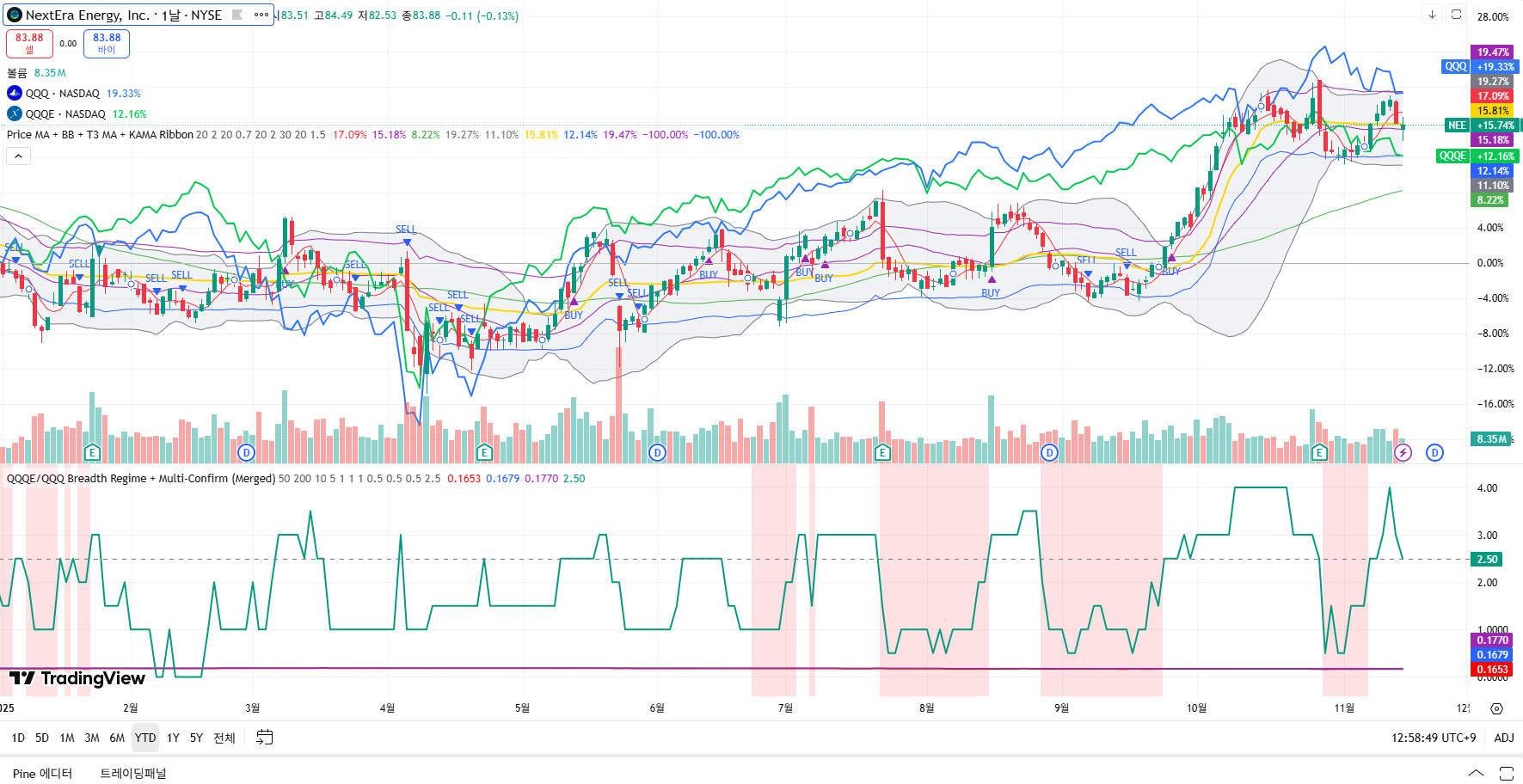The image size is (1523, 784).
Task: Click the earnings E marker near November
Action: coord(1319,452)
